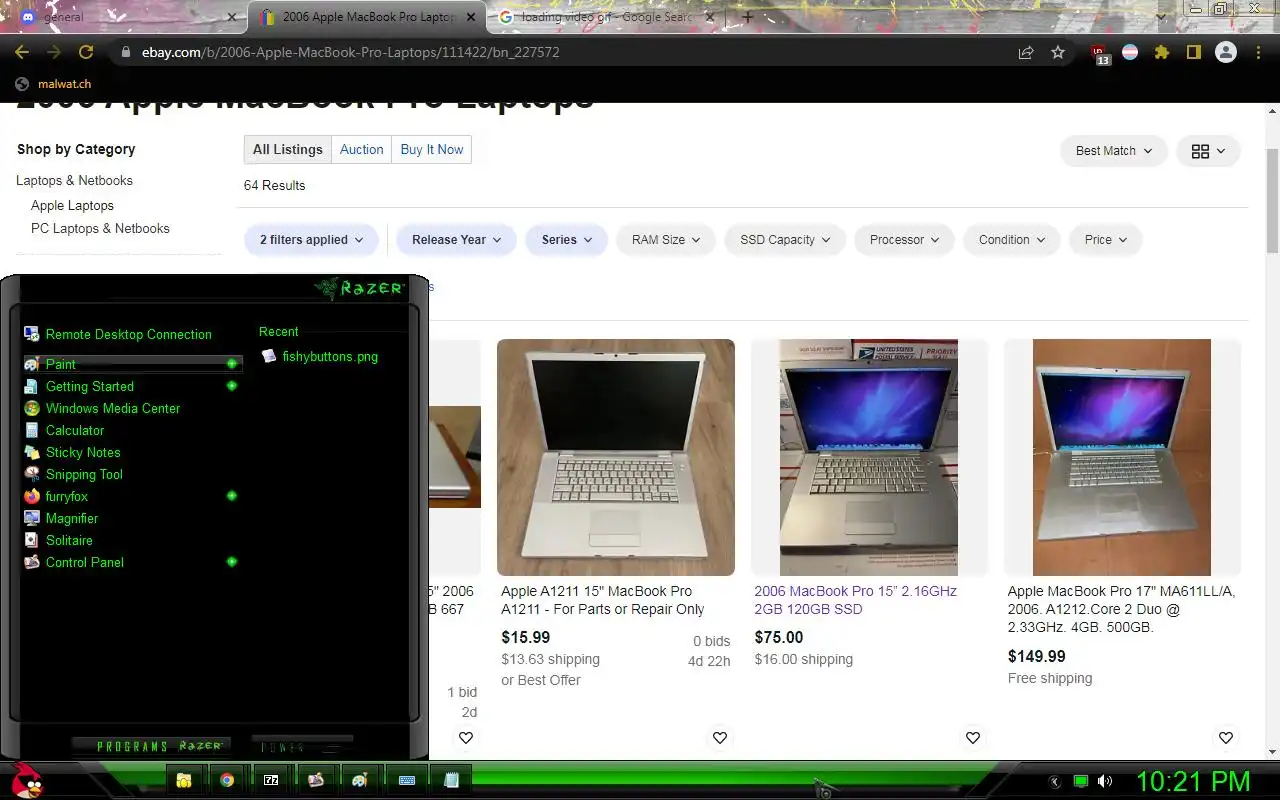Viewport: 1280px width, 800px height.
Task: Switch to loading video gif Google tab
Action: coord(606,17)
